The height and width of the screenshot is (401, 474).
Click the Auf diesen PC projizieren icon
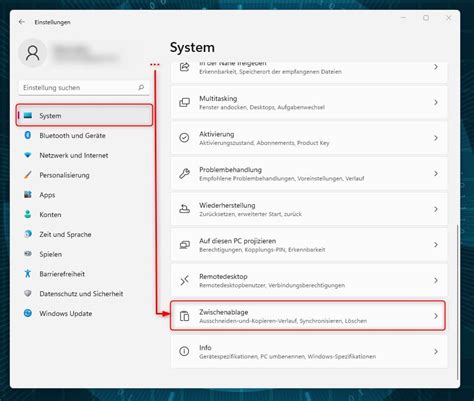[x=184, y=245]
